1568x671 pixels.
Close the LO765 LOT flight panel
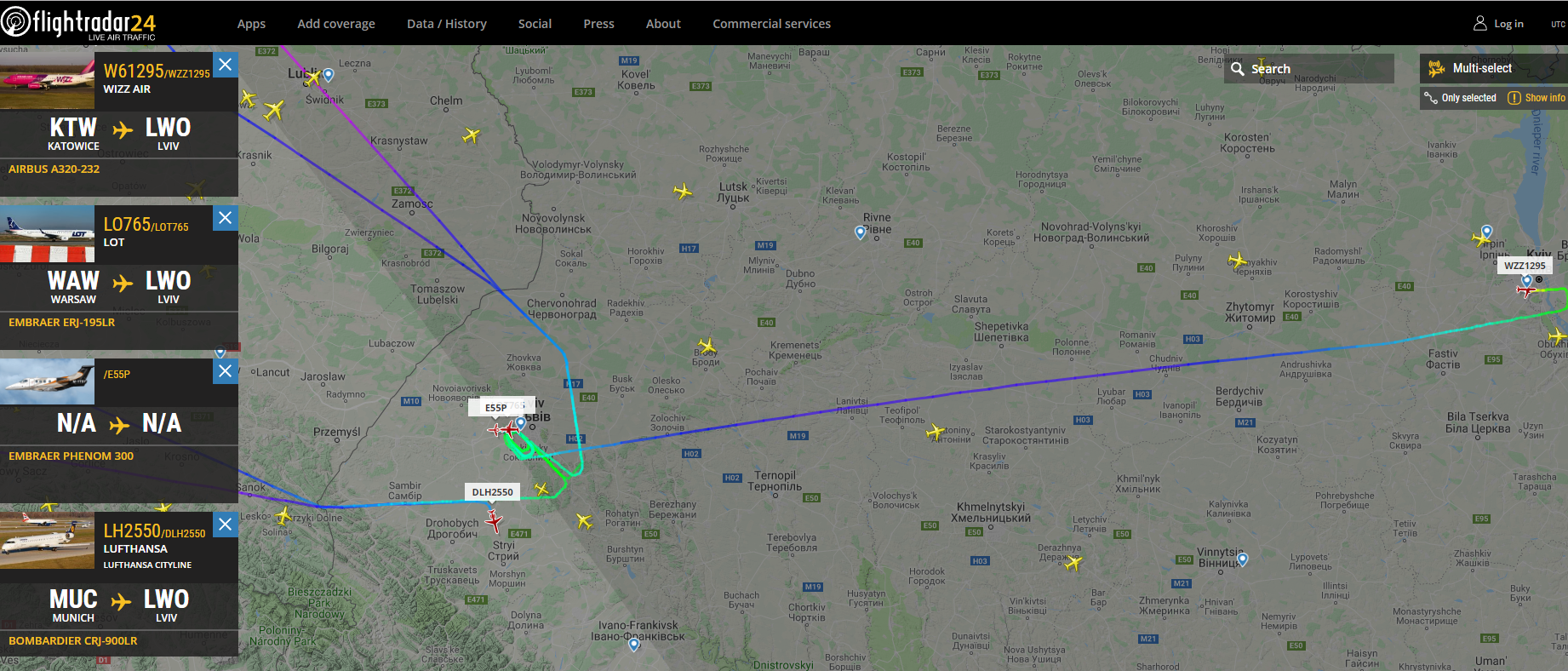[225, 218]
